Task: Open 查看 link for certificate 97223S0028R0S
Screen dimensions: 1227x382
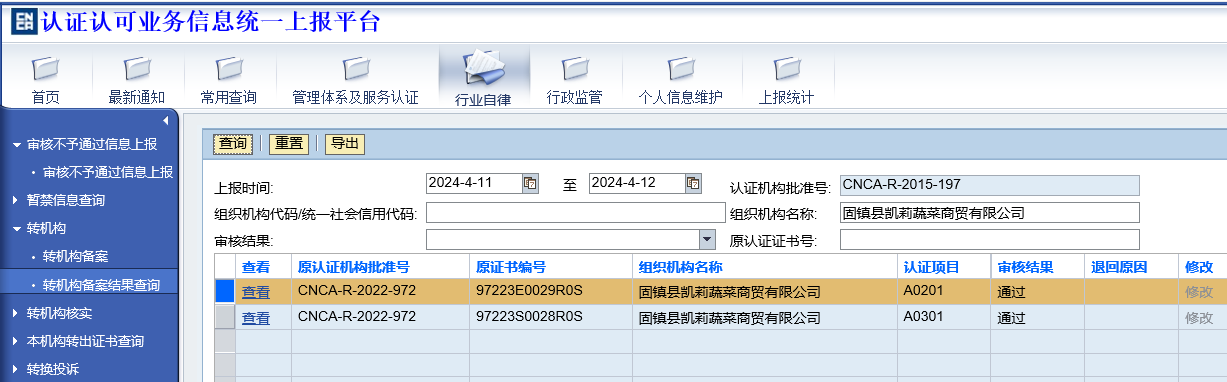Action: [x=256, y=318]
